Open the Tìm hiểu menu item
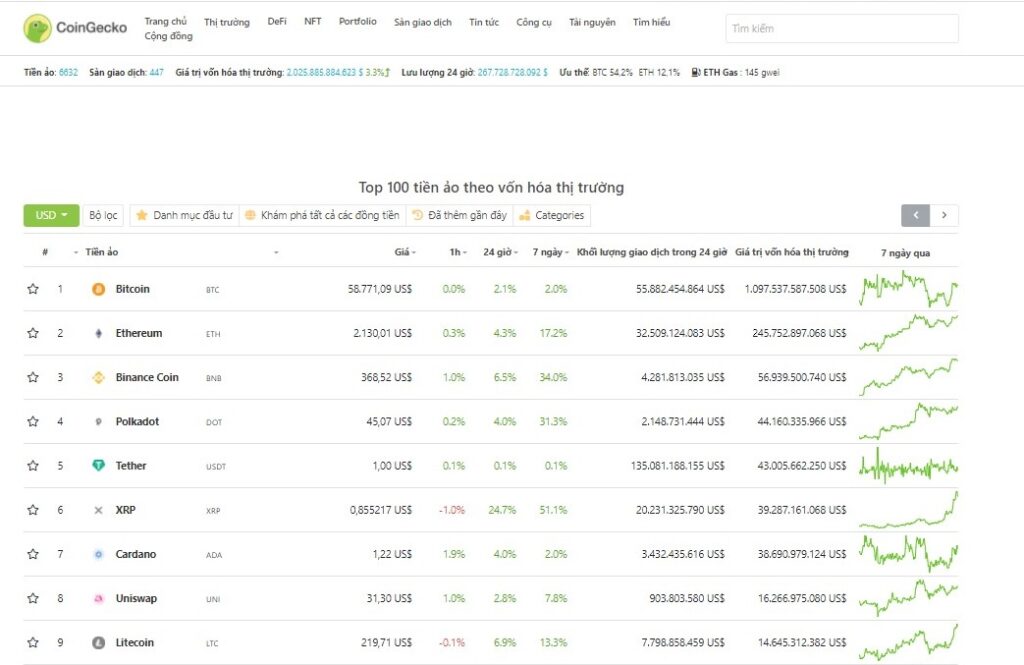This screenshot has width=1024, height=665. 651,22
